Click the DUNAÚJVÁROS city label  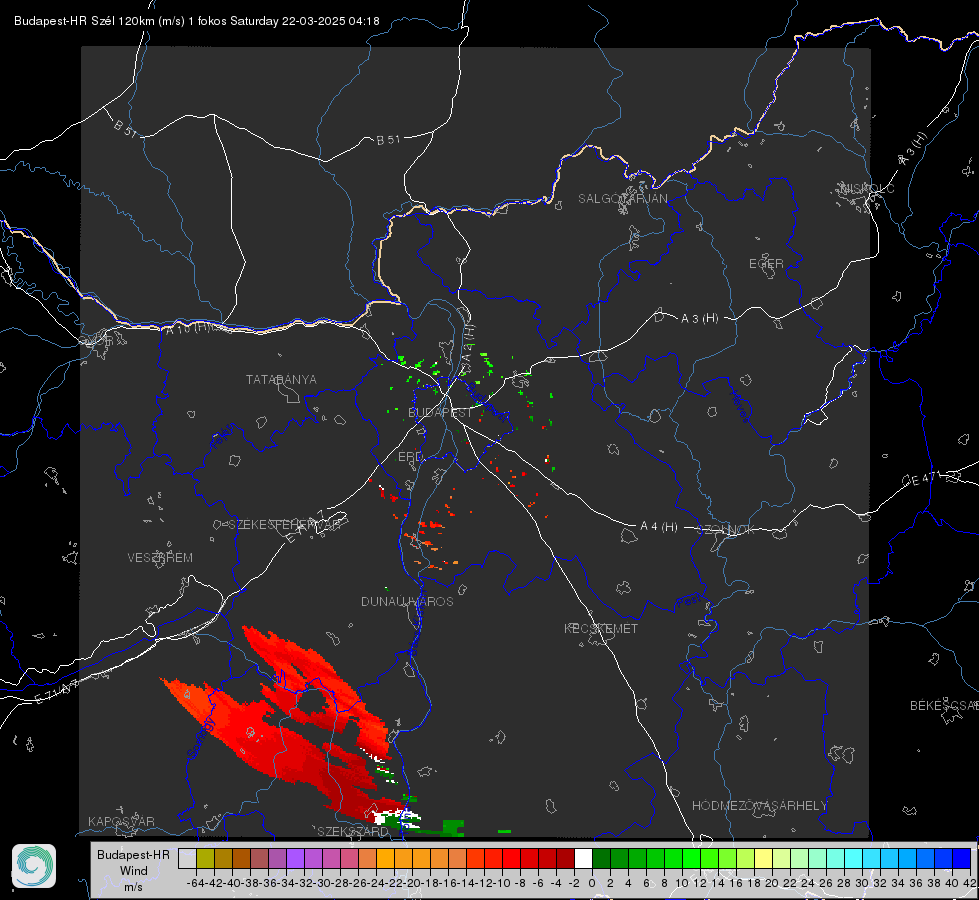(x=407, y=601)
